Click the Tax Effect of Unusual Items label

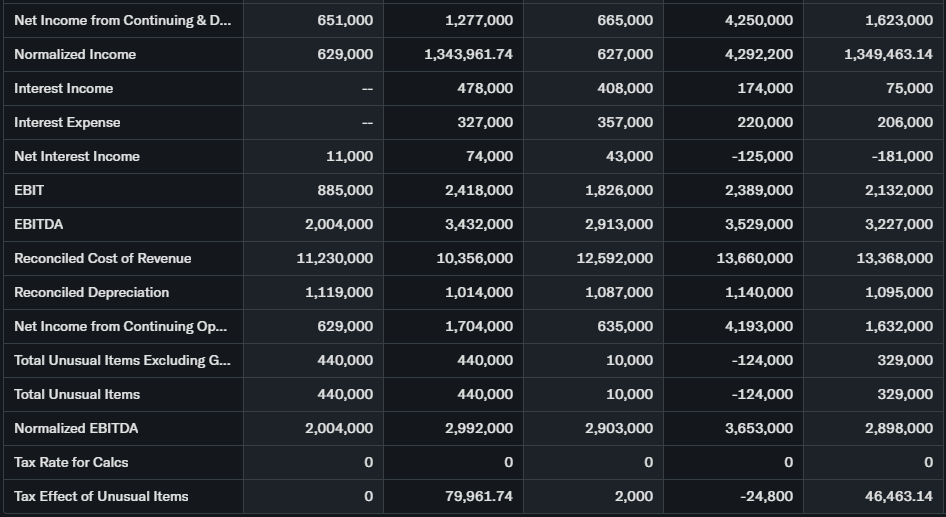[101, 496]
